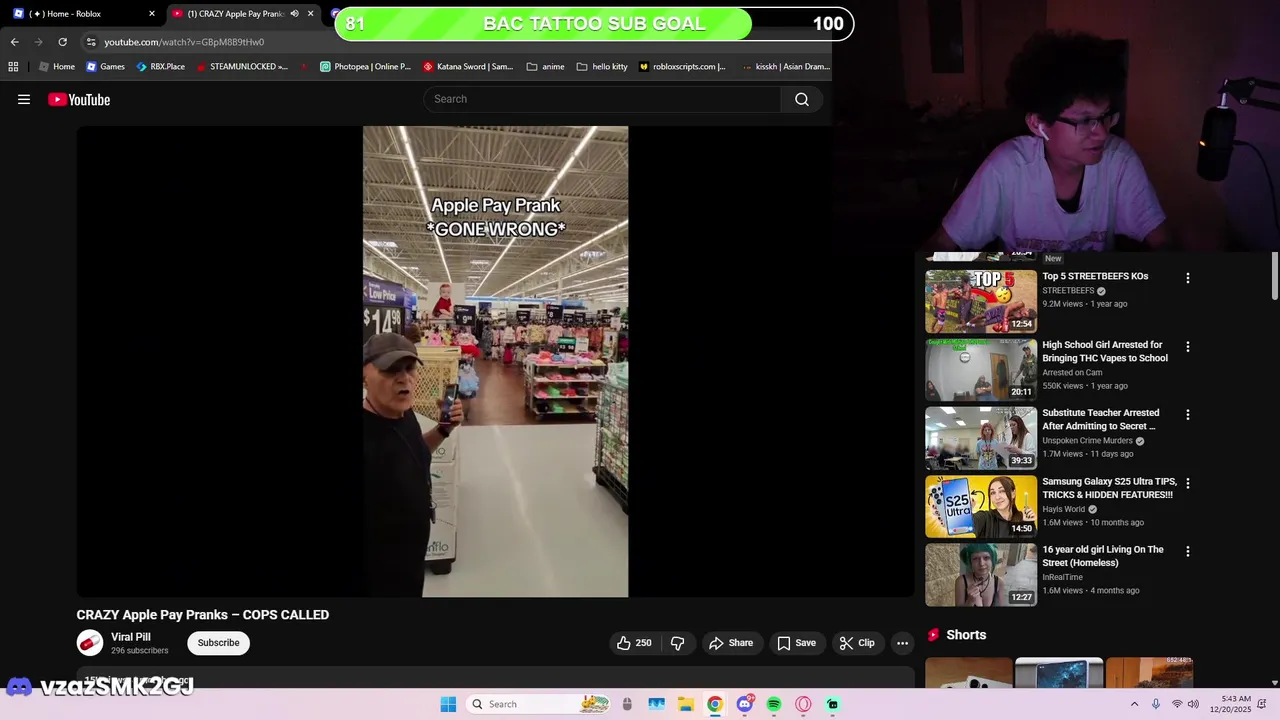Open the kisskh Asian Drama bookmark
The height and width of the screenshot is (720, 1280).
[787, 67]
